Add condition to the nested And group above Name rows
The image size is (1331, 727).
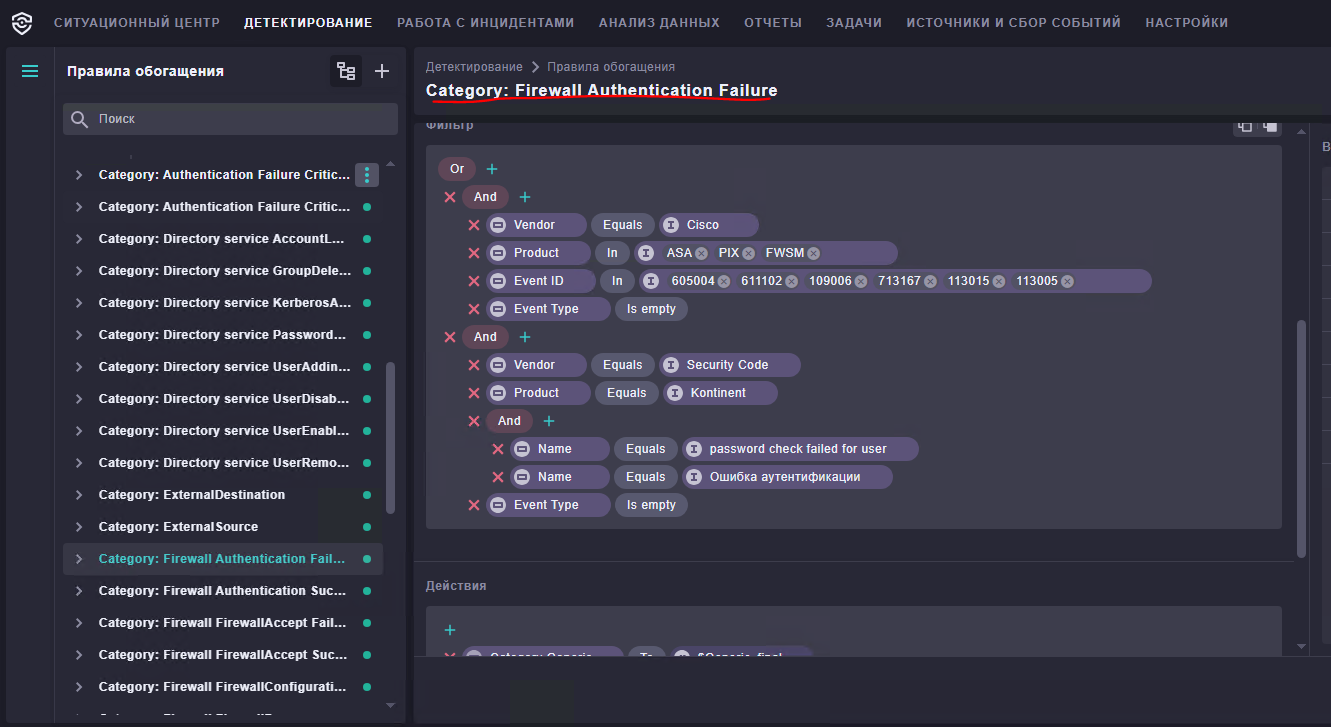pyautogui.click(x=548, y=421)
